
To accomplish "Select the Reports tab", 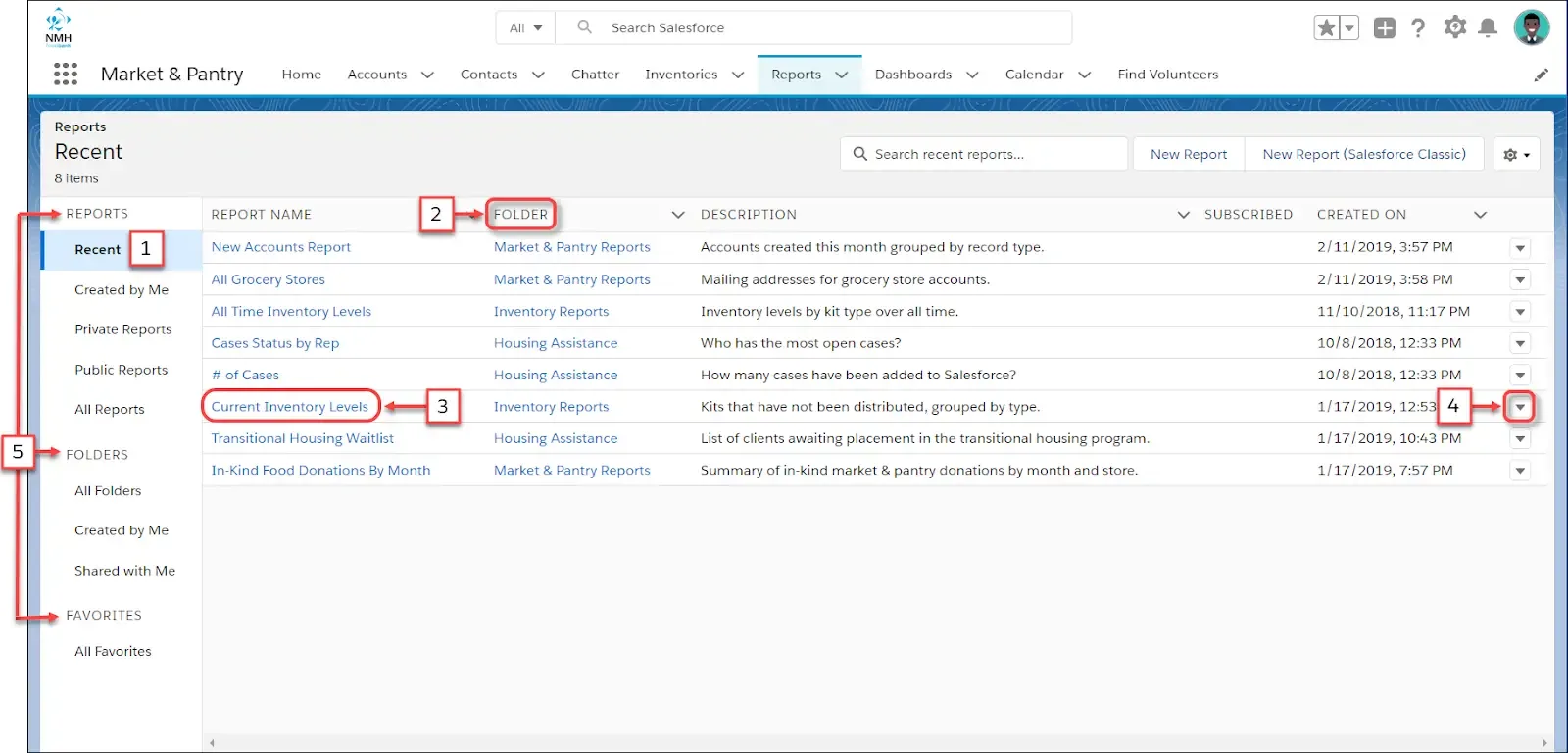I will (x=796, y=75).
